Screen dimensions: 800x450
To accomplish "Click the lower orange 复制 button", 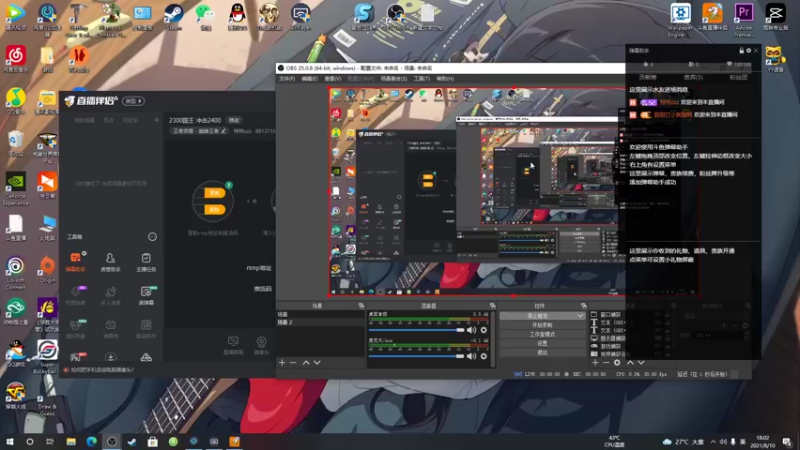I will (214, 209).
